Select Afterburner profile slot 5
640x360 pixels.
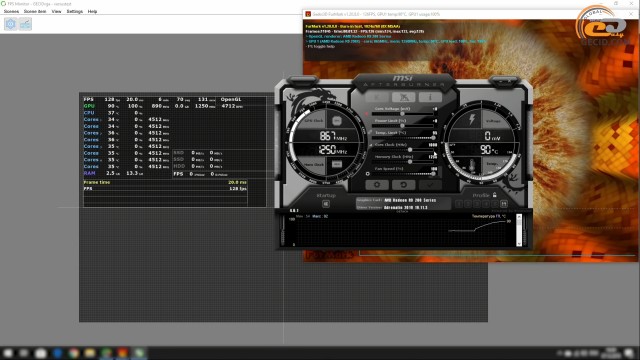(495, 203)
